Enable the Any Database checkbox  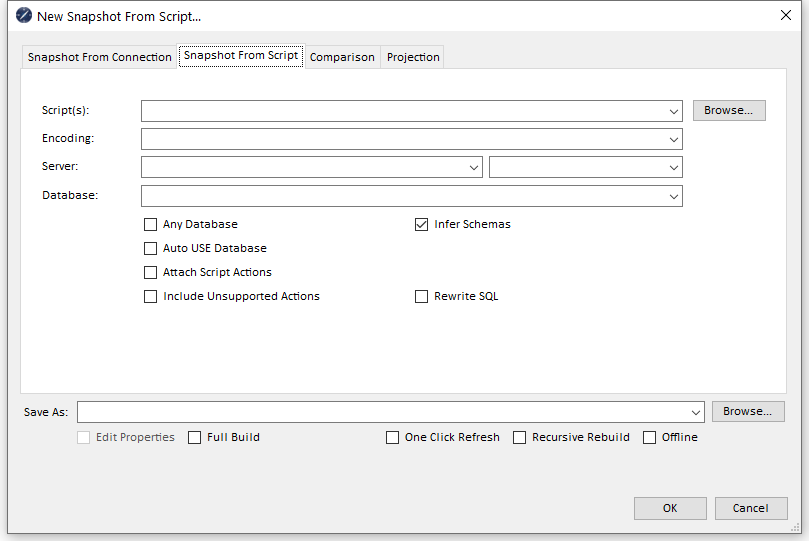(151, 225)
